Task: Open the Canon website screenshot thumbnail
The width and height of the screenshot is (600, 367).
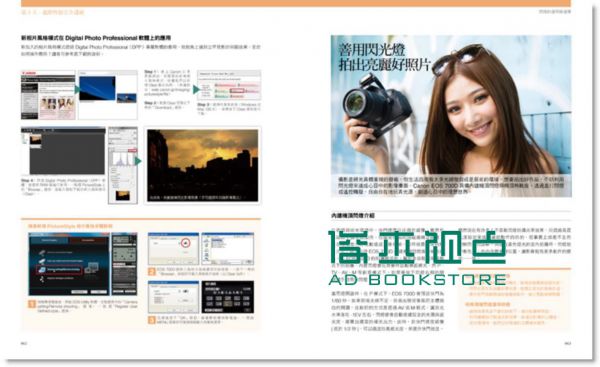Action: point(48,95)
